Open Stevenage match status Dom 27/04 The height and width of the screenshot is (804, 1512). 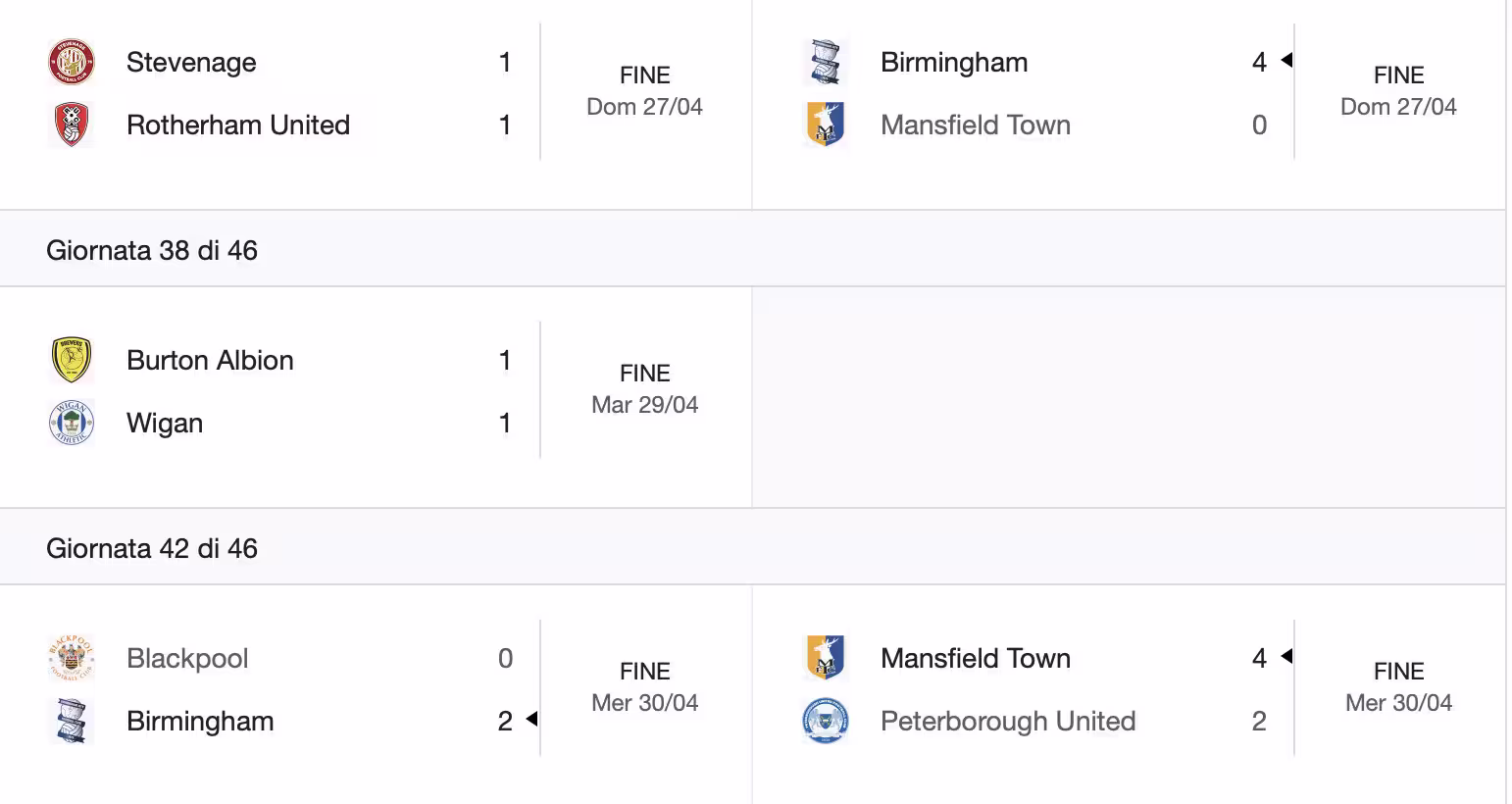coord(644,91)
